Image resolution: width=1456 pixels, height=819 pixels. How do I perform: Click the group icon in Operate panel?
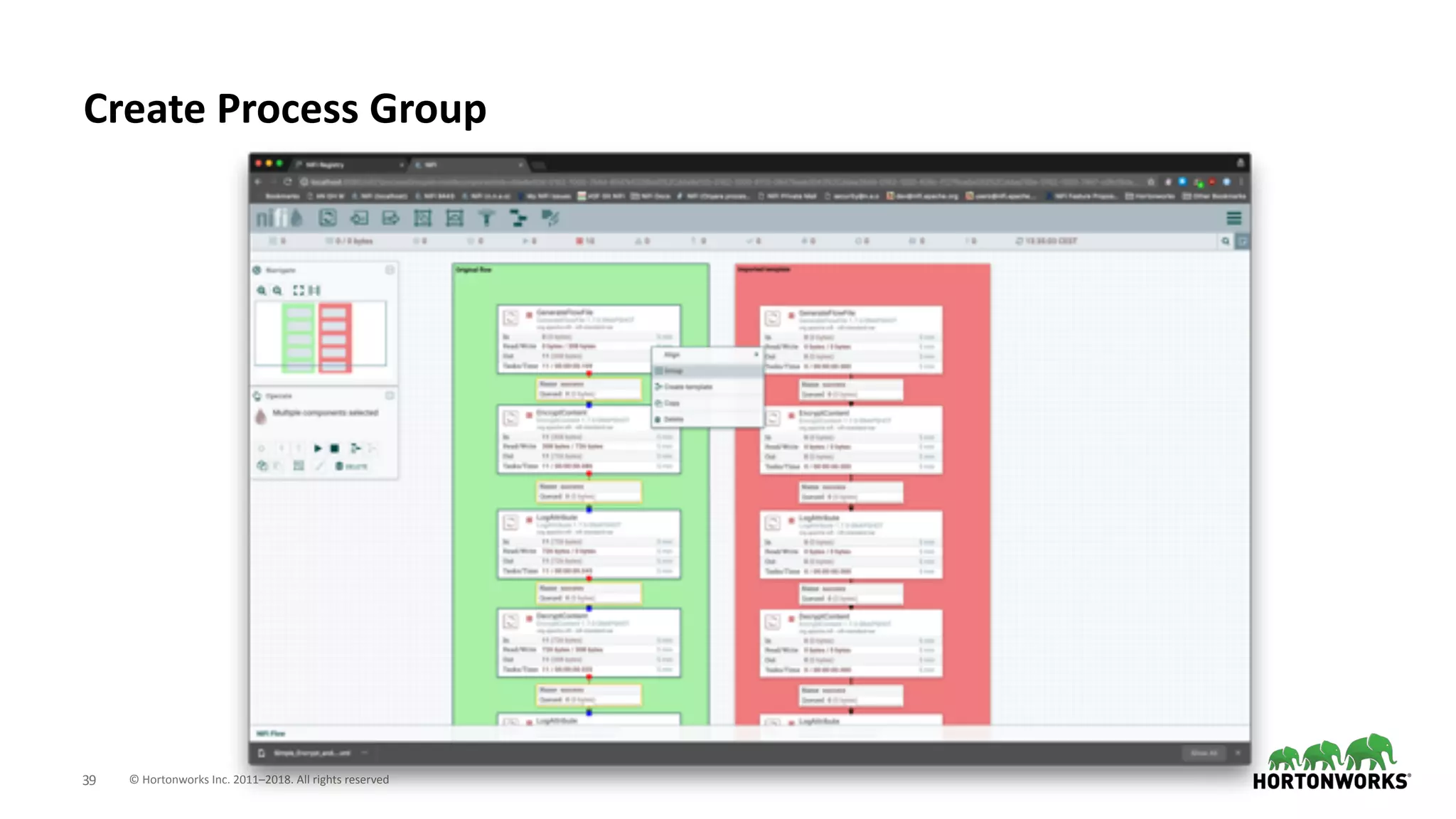click(x=299, y=466)
